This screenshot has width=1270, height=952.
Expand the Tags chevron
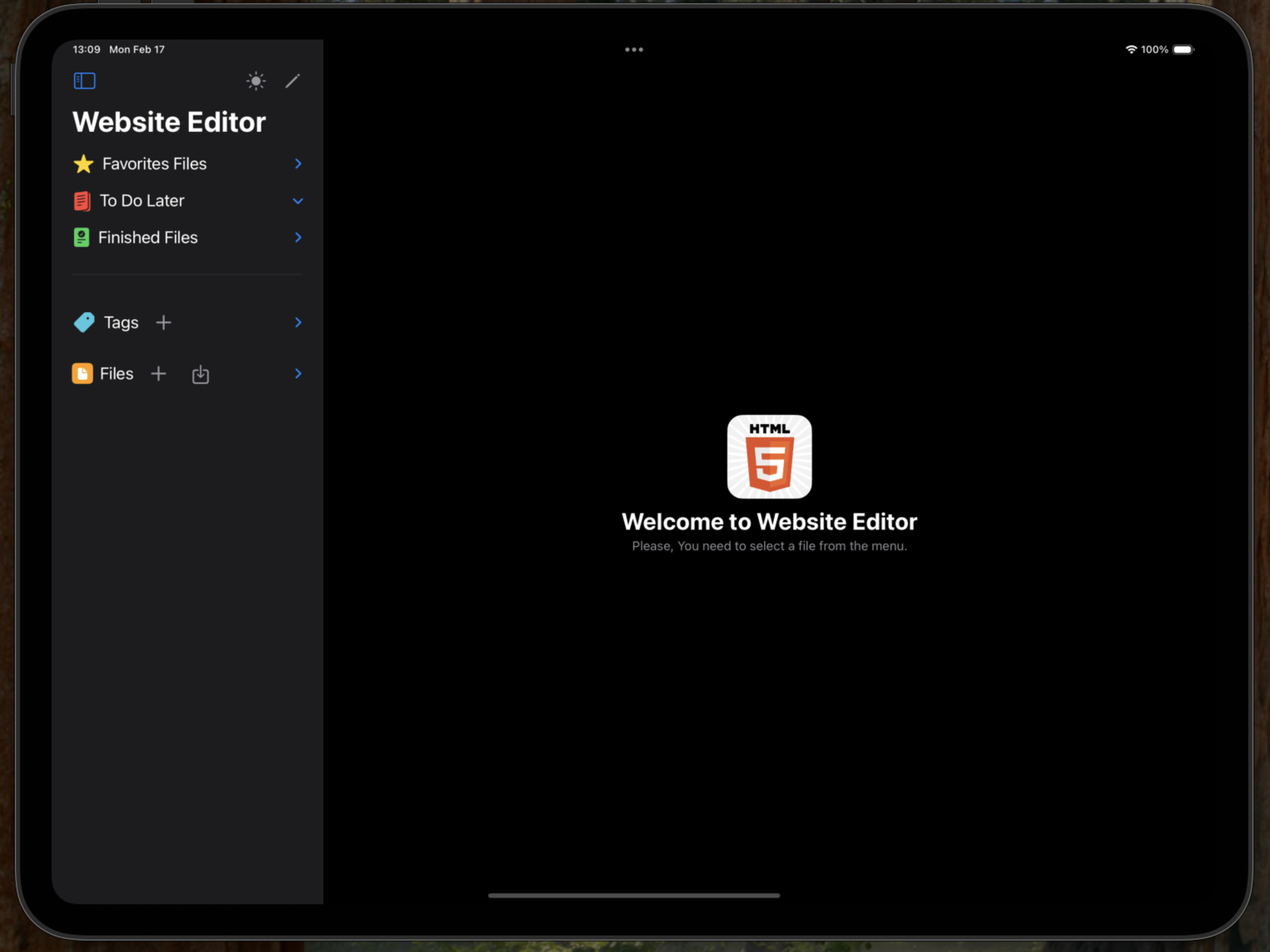298,322
